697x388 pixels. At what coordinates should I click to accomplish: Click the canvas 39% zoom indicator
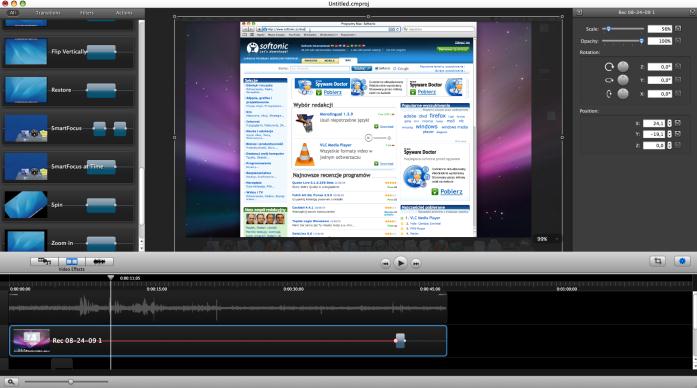tap(542, 239)
